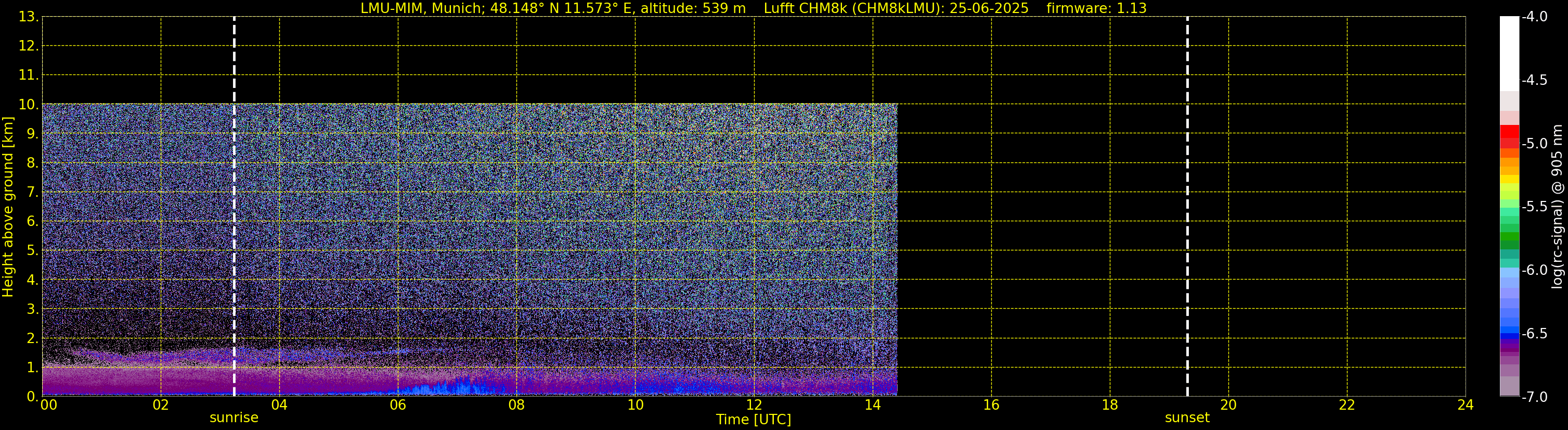
Task: Click the colorbar tick label '-5.5'
Action: pyautogui.click(x=1534, y=207)
